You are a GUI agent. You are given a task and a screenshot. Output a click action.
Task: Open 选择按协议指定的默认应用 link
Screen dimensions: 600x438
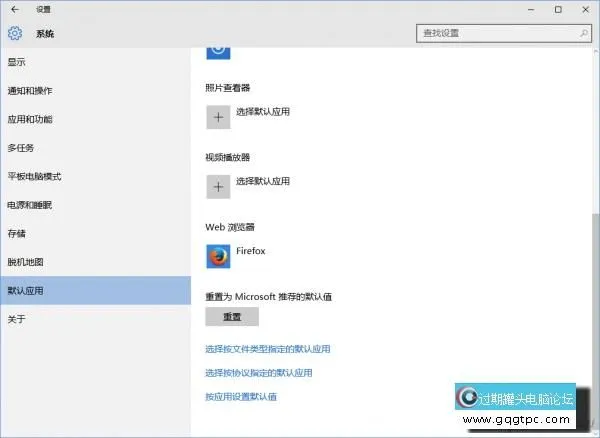[x=258, y=373]
